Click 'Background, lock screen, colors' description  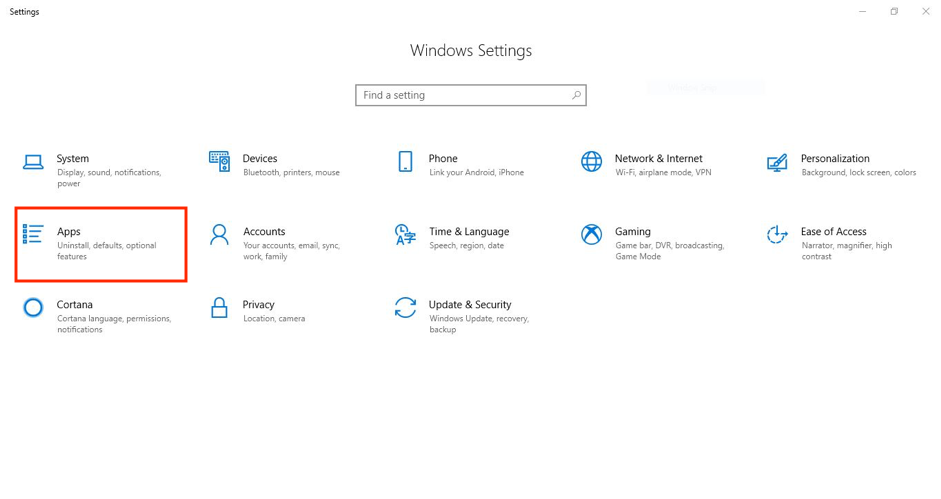point(859,172)
